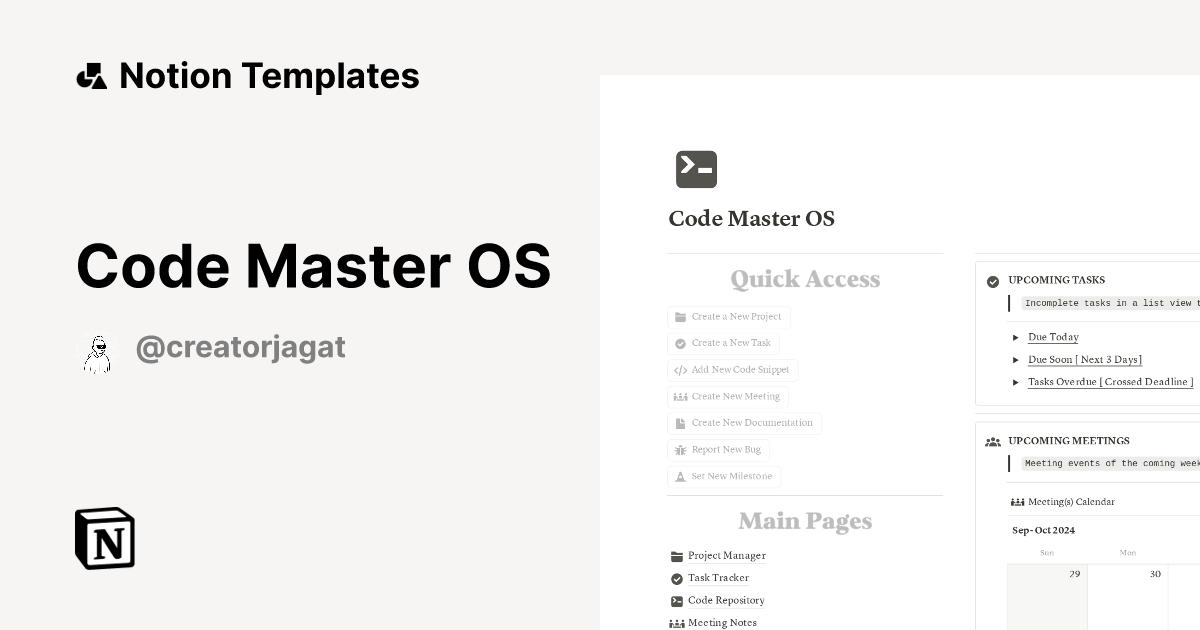Click the people icon next to Upcoming Meetings
The image size is (1200, 630).
(992, 441)
